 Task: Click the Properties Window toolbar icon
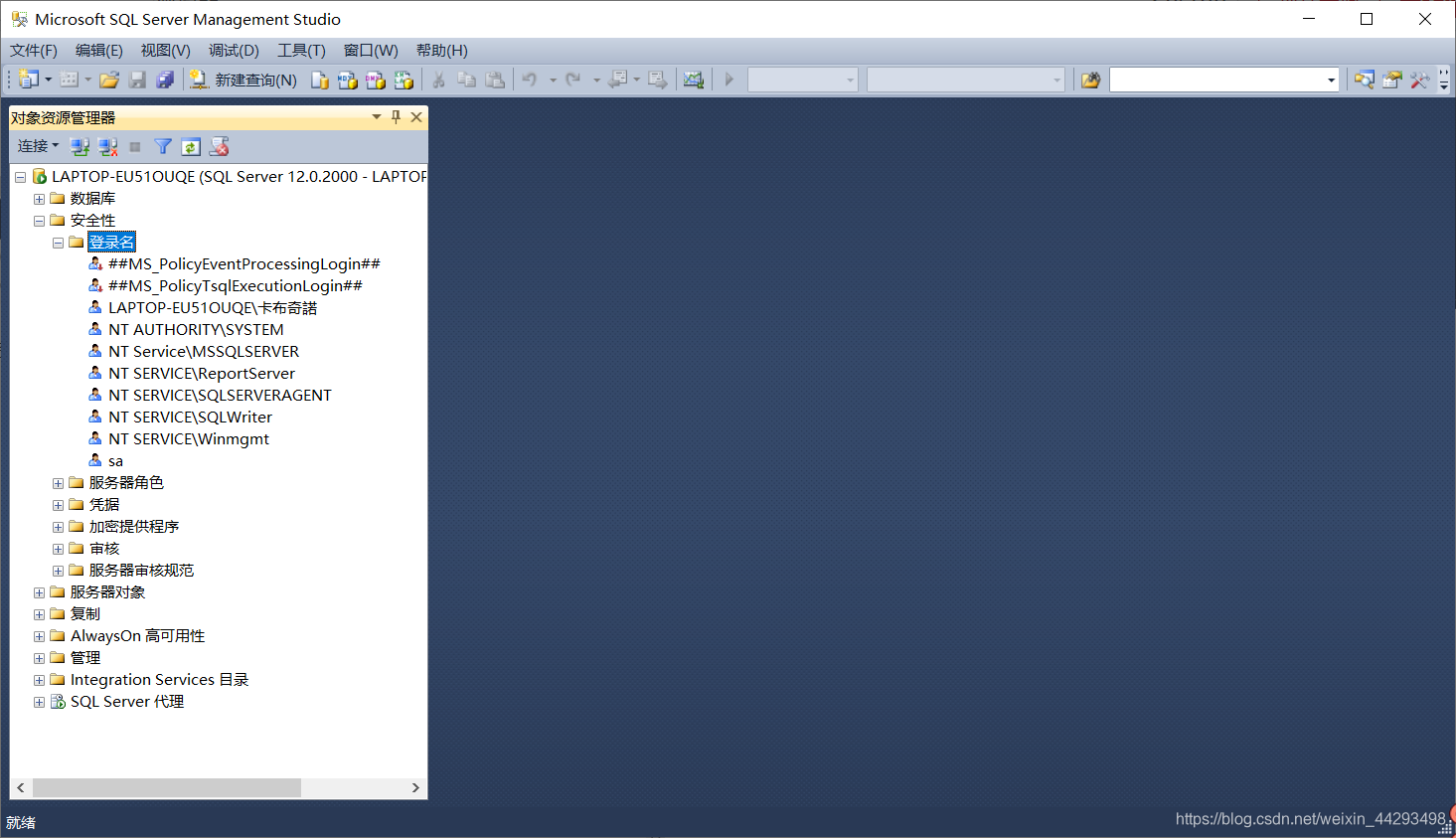pyautogui.click(x=1392, y=80)
